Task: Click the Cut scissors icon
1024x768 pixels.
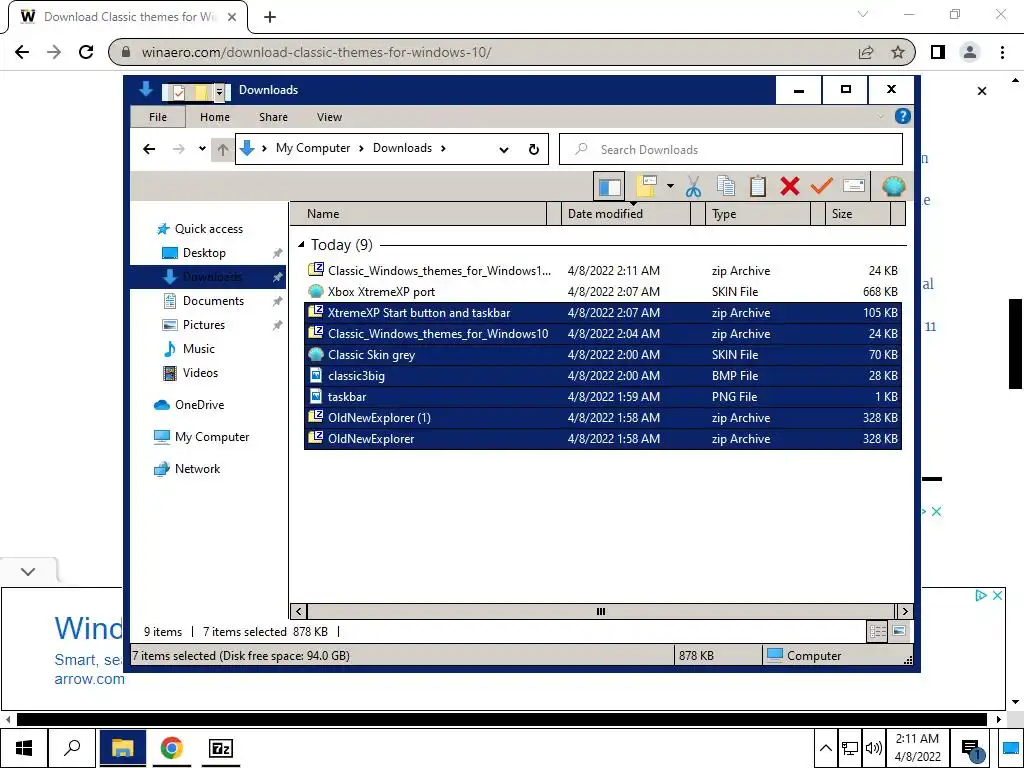Action: point(694,187)
